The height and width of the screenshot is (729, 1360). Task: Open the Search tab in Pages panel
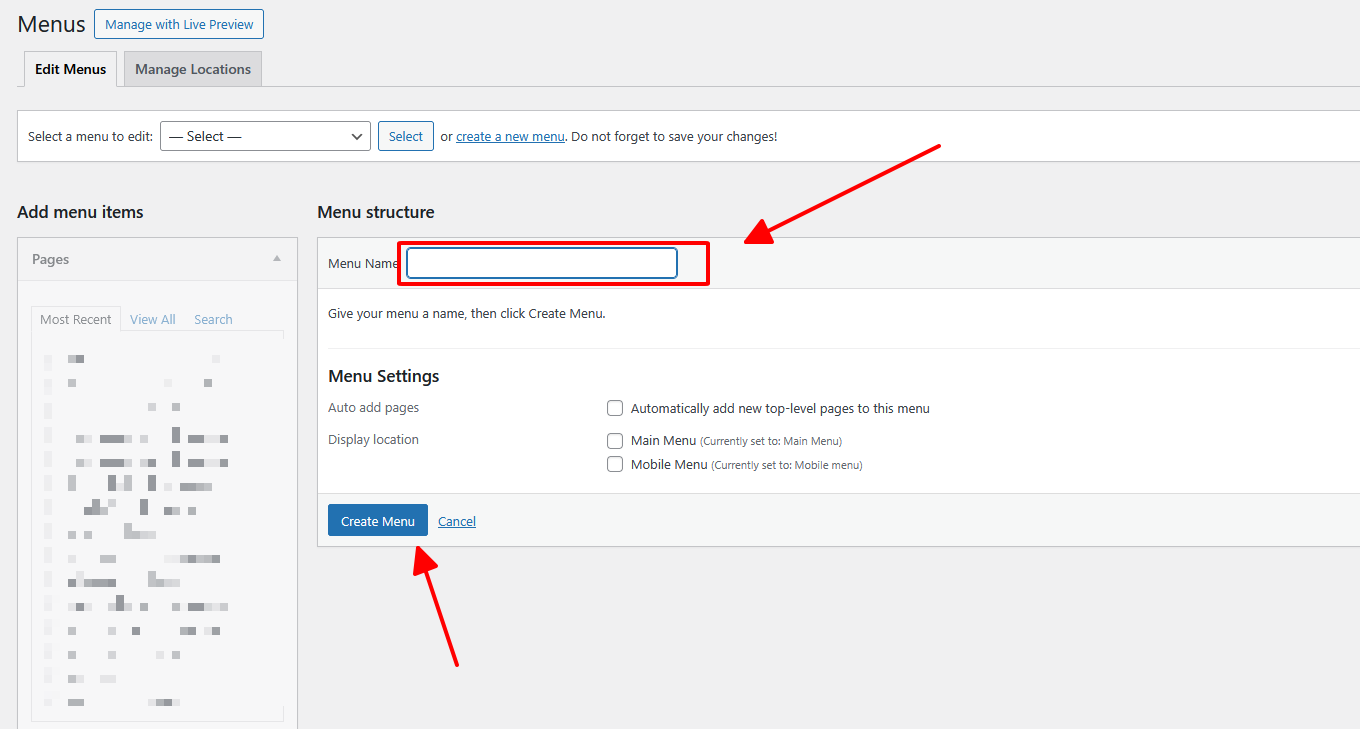pos(213,319)
